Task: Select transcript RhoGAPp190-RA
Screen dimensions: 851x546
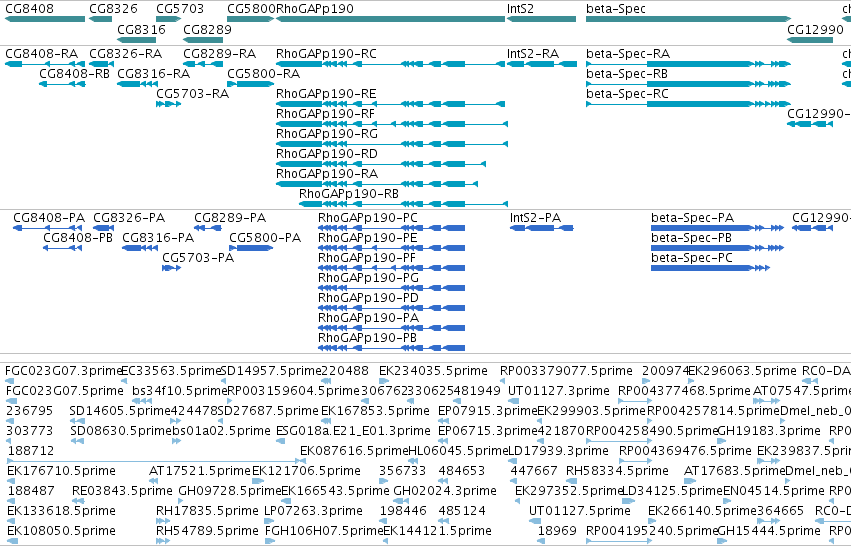Action: point(377,184)
